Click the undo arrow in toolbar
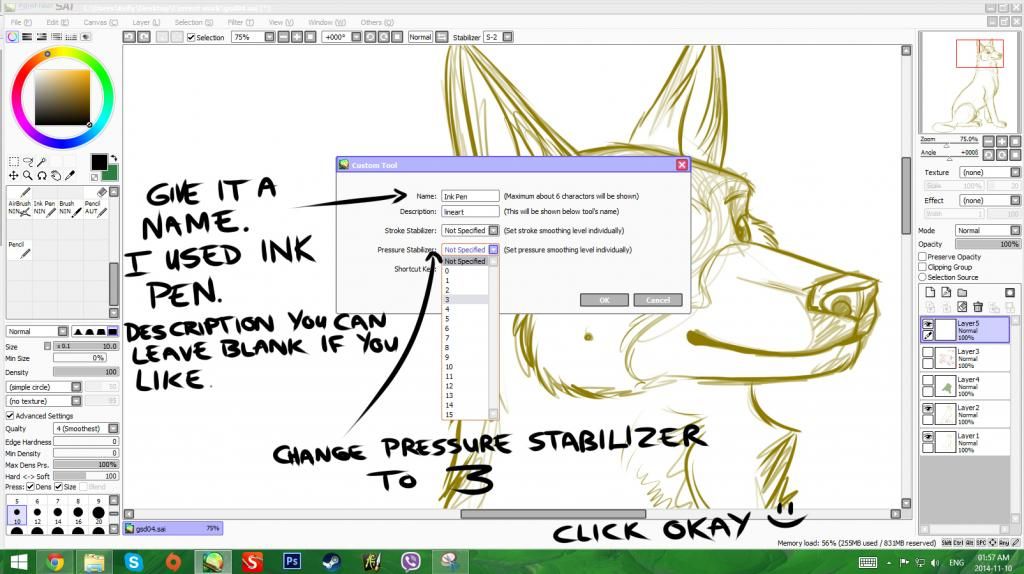 [129, 37]
